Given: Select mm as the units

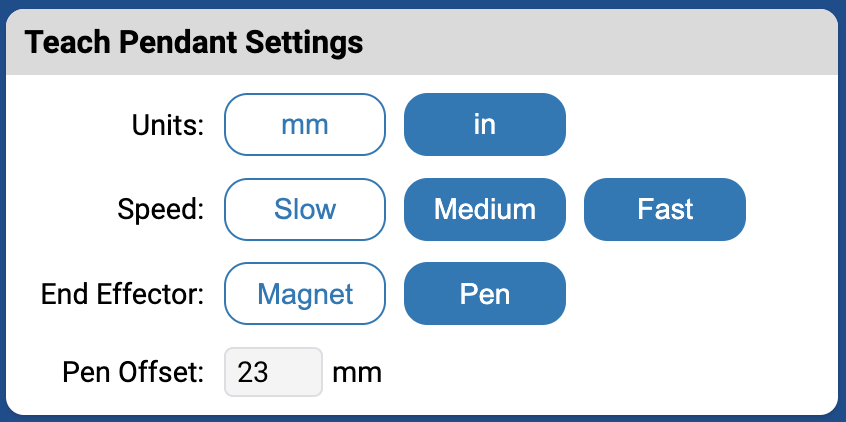Looking at the screenshot, I should [305, 125].
